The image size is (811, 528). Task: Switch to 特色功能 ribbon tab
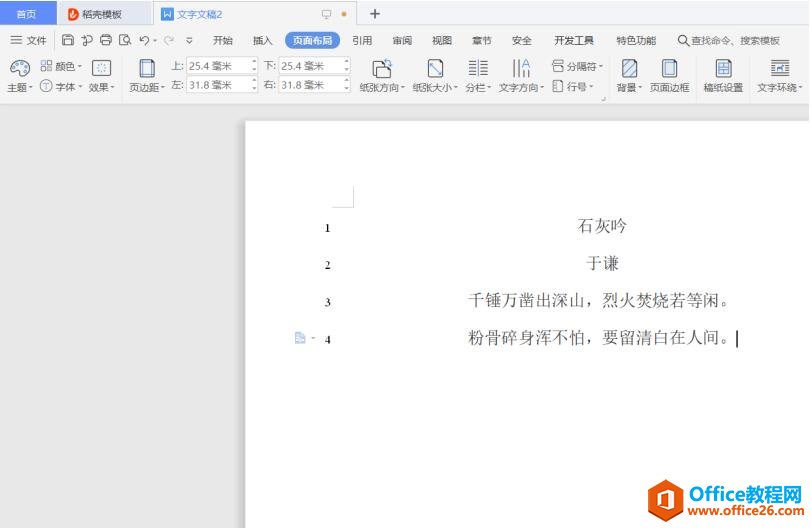coord(636,40)
